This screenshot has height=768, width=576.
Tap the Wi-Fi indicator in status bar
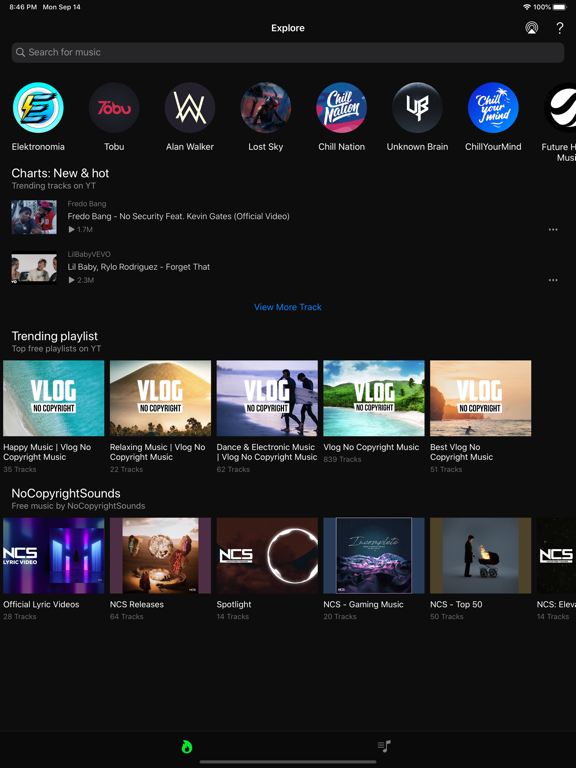[x=527, y=7]
